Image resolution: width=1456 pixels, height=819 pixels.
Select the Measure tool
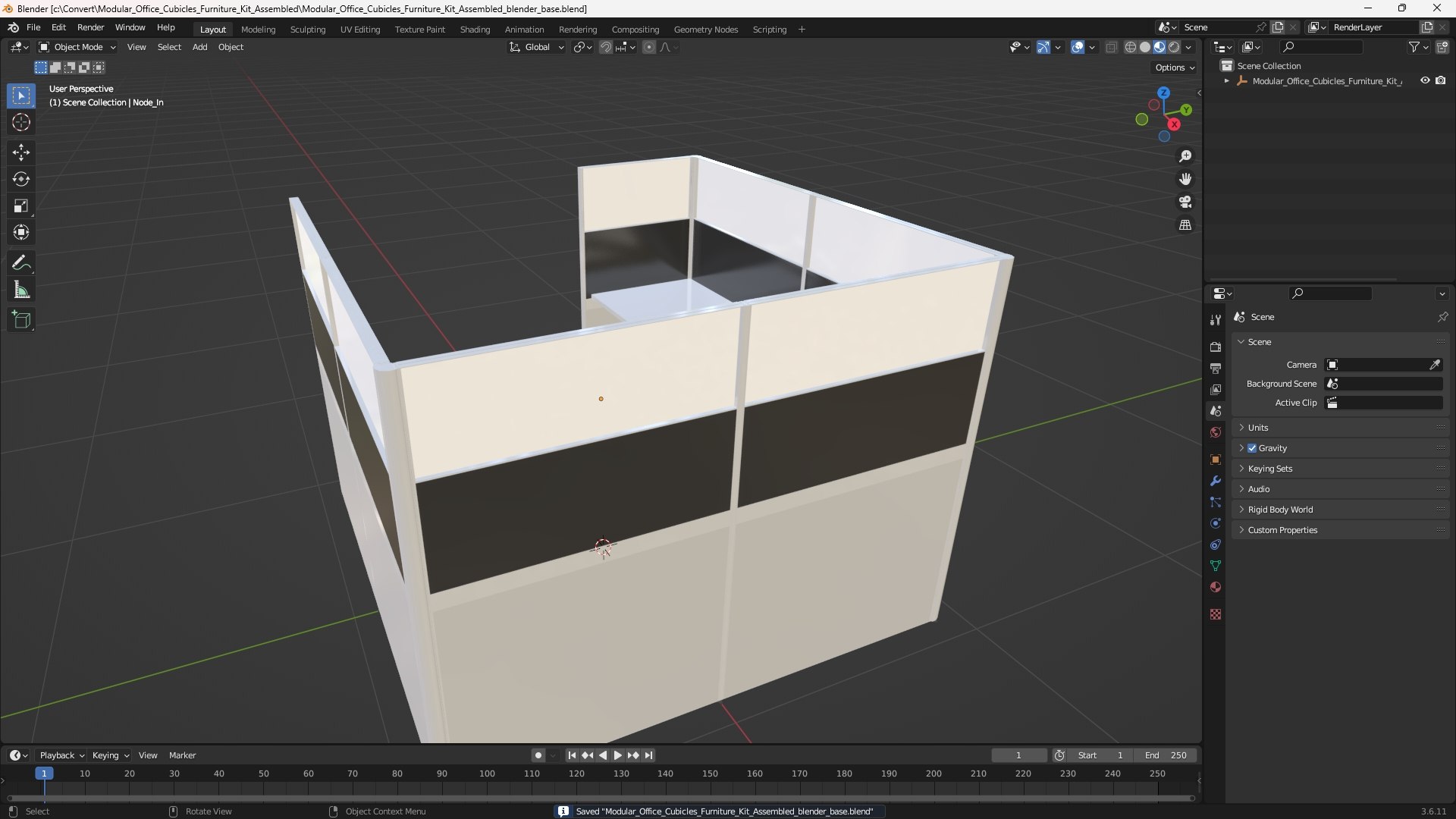[x=21, y=290]
